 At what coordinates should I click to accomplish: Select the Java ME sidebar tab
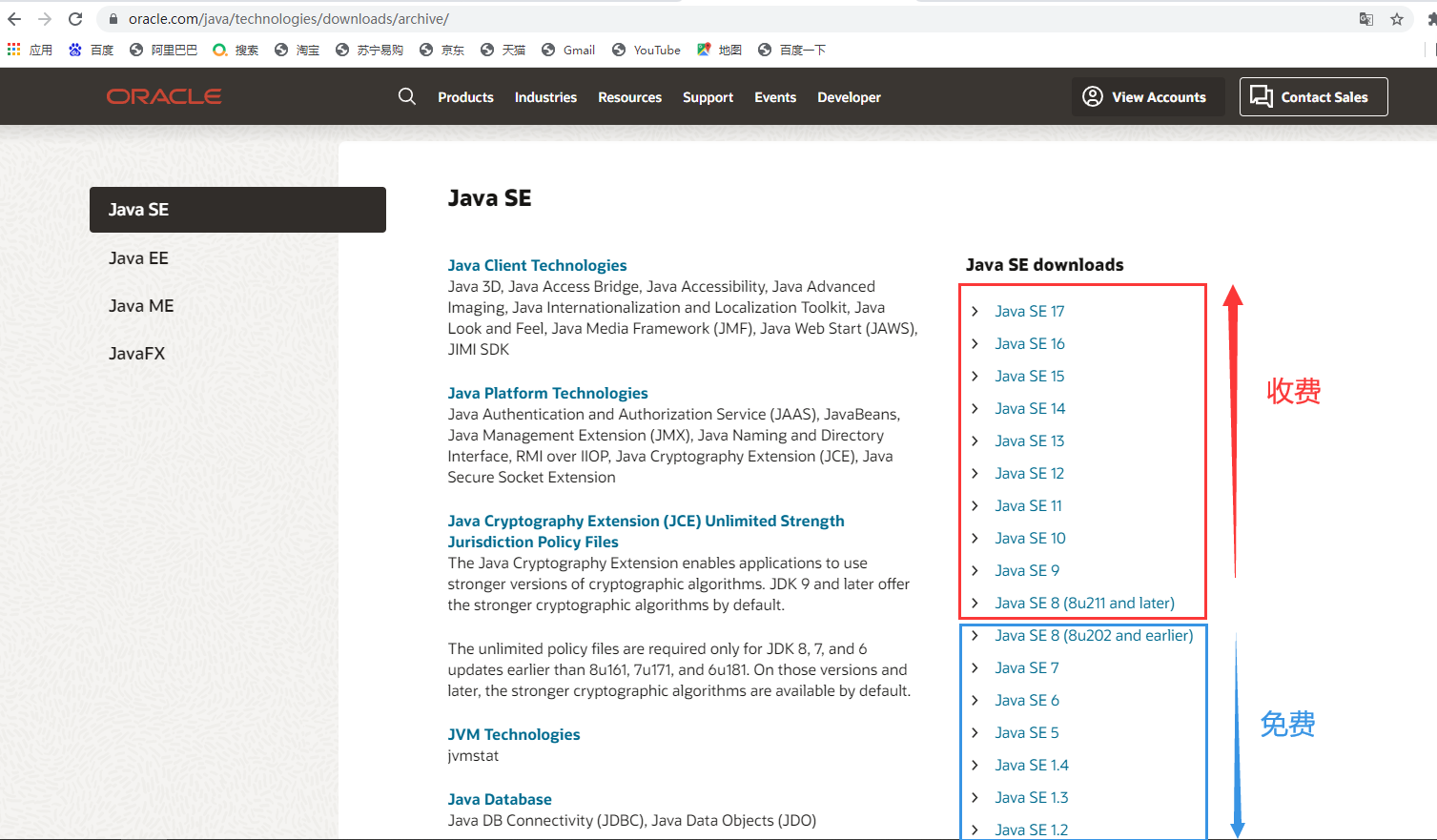141,306
